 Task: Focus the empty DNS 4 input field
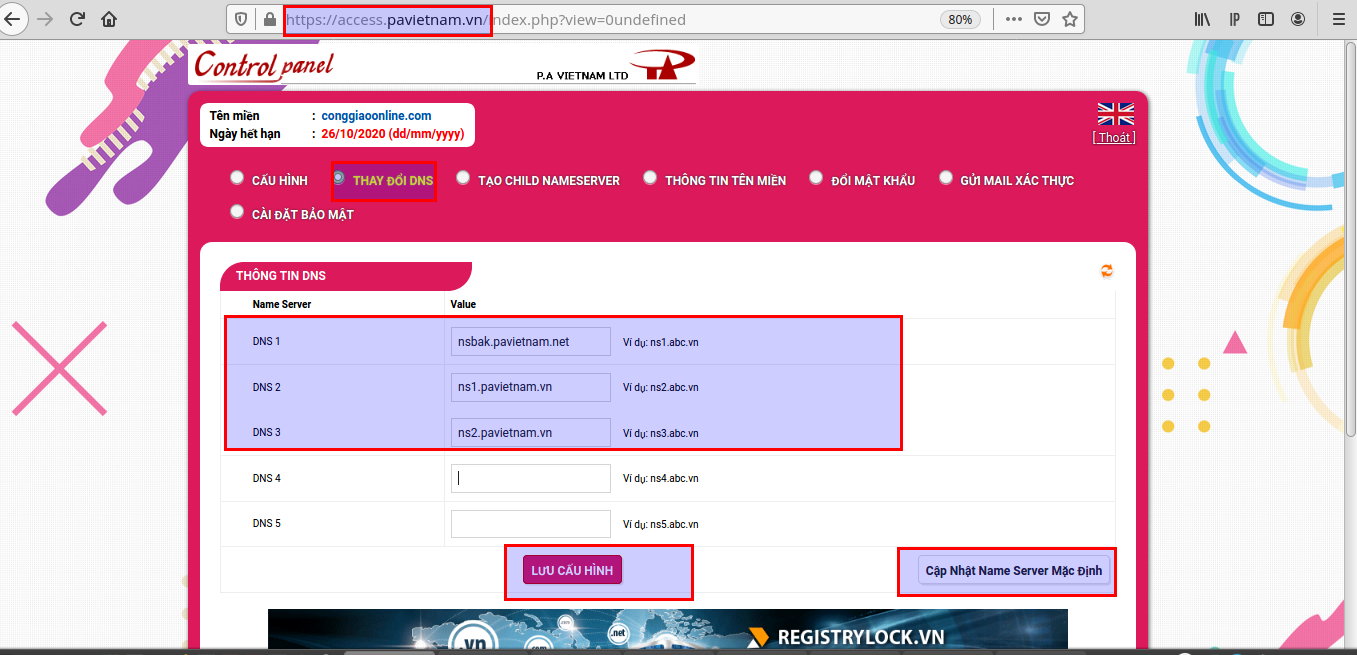pyautogui.click(x=531, y=478)
